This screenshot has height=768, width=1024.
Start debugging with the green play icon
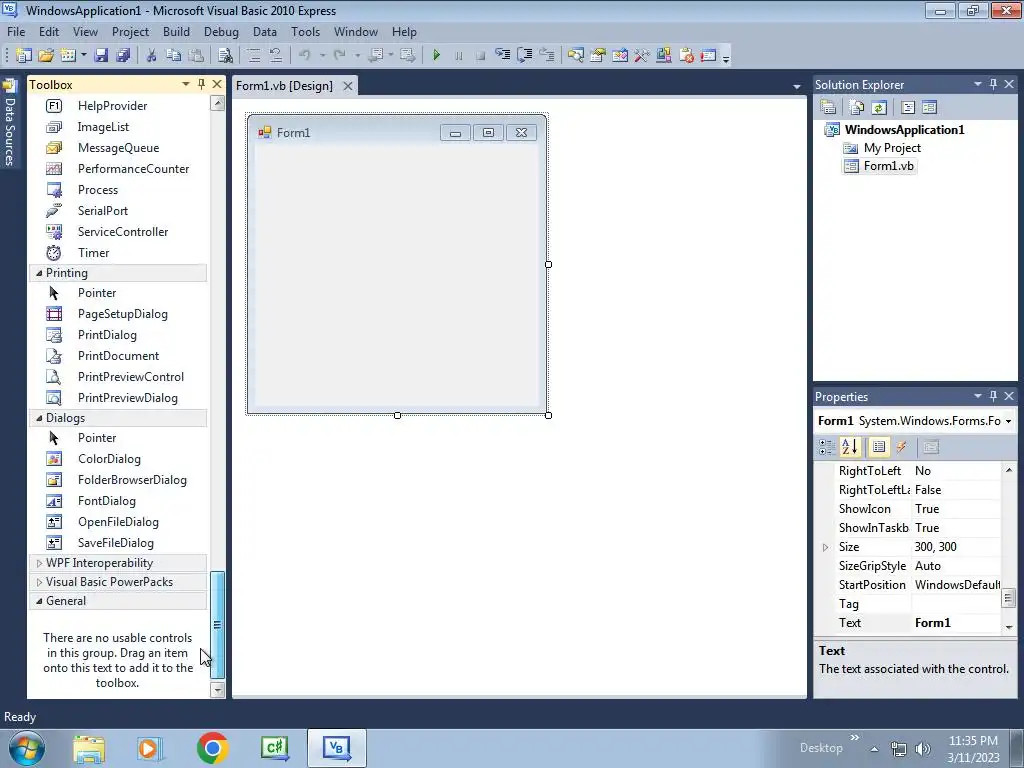437,56
